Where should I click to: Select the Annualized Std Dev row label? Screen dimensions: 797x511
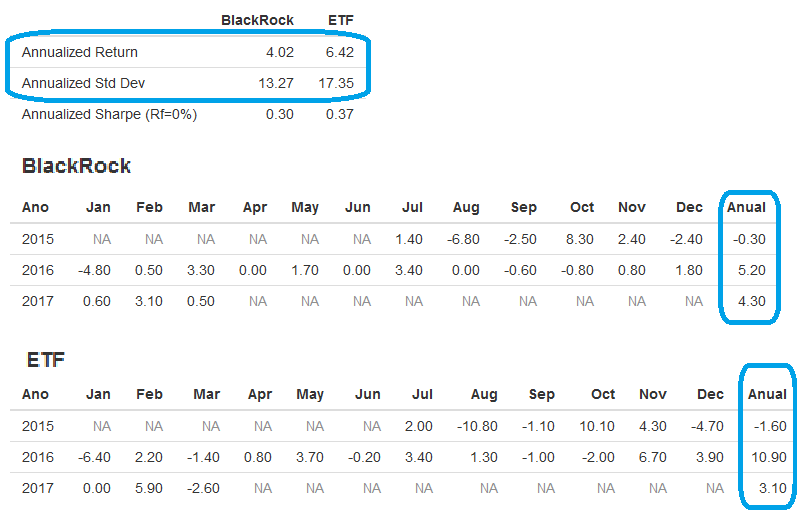[x=83, y=83]
